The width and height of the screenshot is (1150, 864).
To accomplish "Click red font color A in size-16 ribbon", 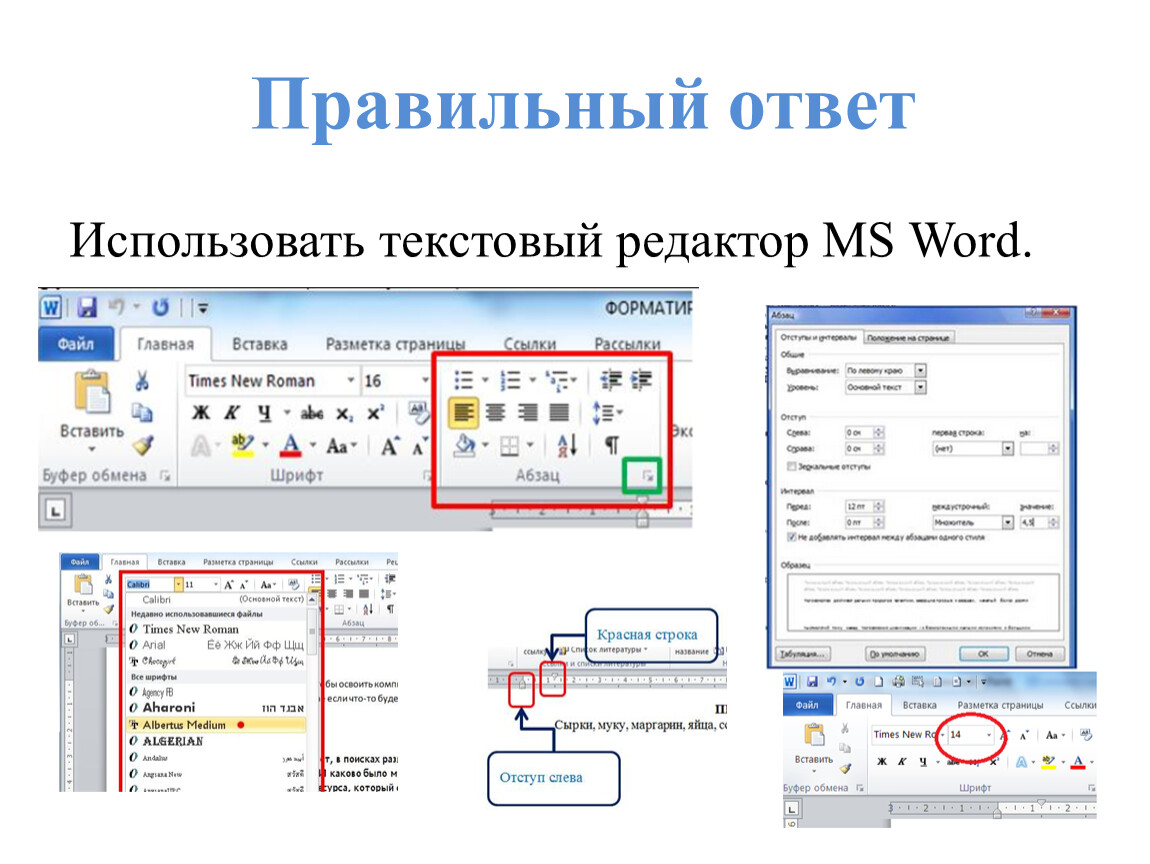I will (x=291, y=445).
